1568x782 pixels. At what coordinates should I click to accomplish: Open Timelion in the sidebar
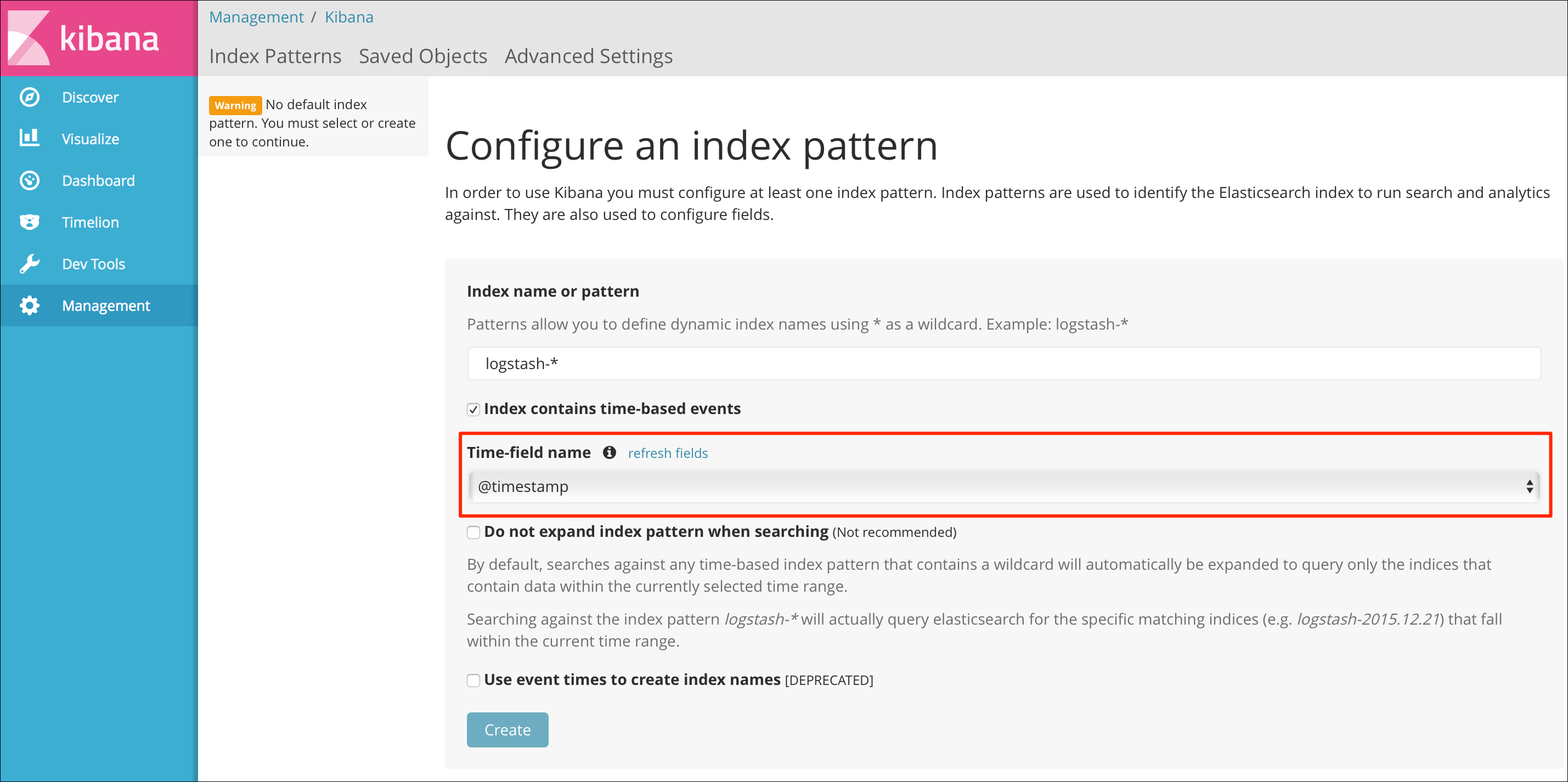(99, 222)
